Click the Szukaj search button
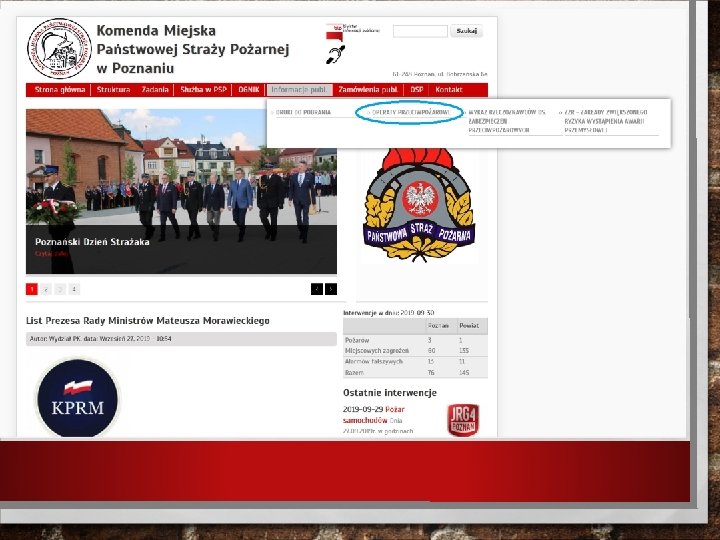720x540 pixels. (467, 31)
